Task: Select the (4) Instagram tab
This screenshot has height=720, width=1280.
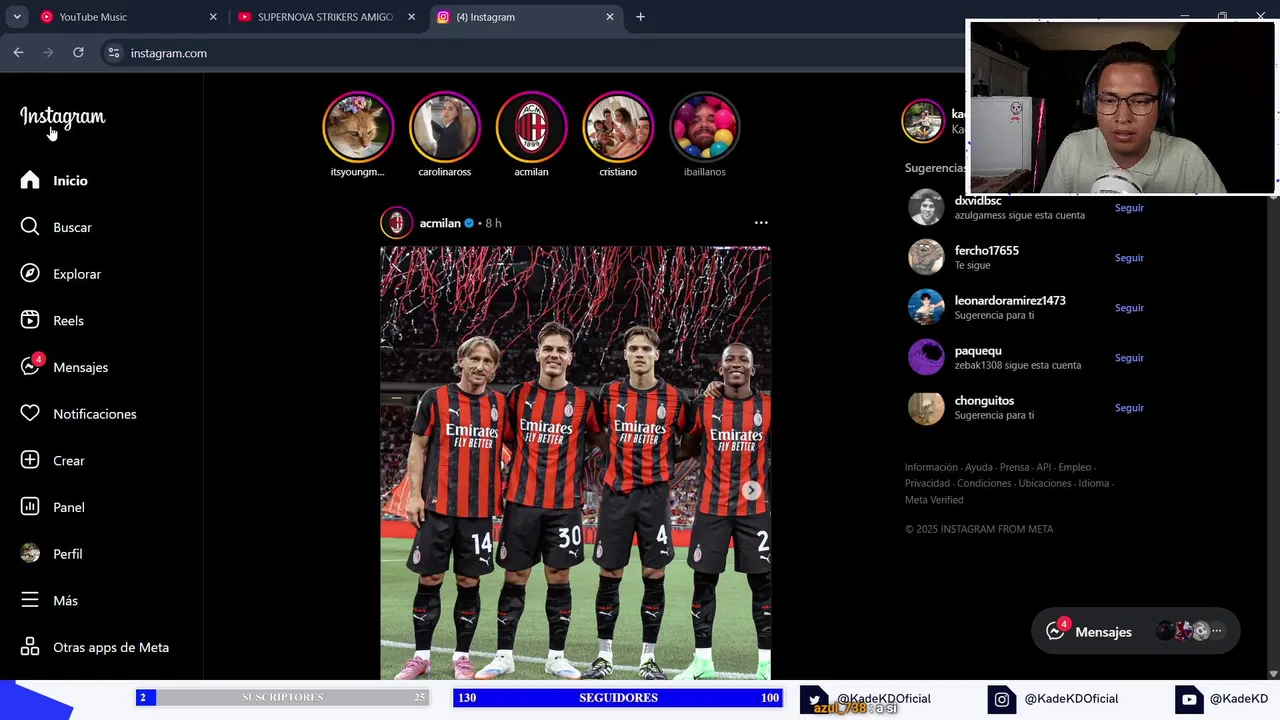Action: [525, 17]
